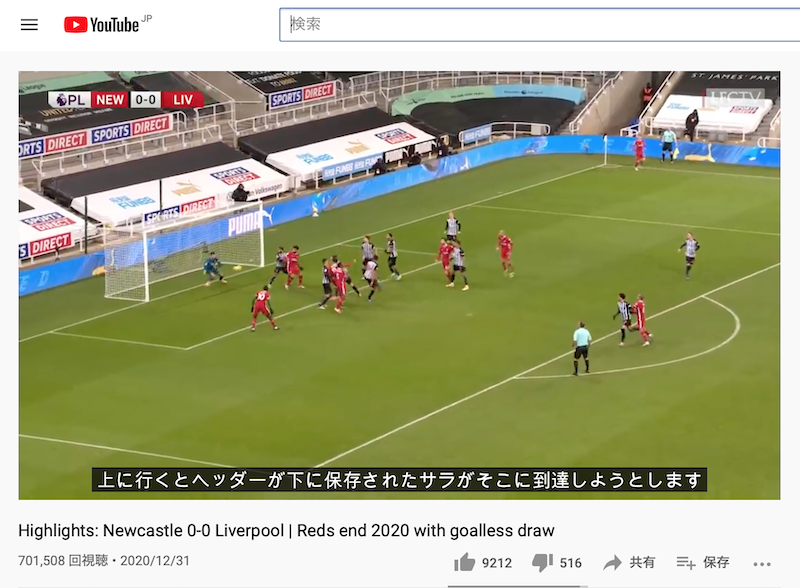
Task: Click the LFCTV watermark on video
Action: (736, 97)
